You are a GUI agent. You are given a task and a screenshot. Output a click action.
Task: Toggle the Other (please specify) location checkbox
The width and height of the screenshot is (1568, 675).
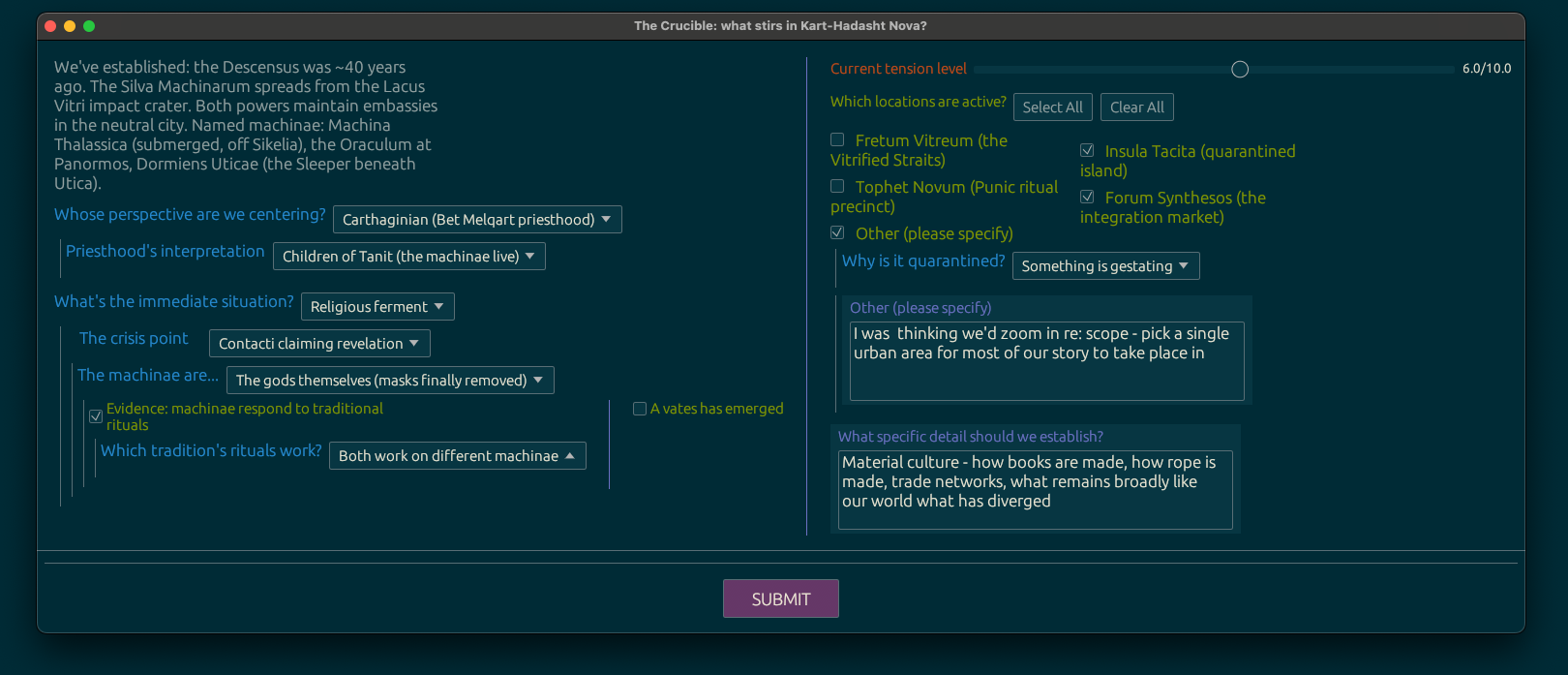(837, 233)
